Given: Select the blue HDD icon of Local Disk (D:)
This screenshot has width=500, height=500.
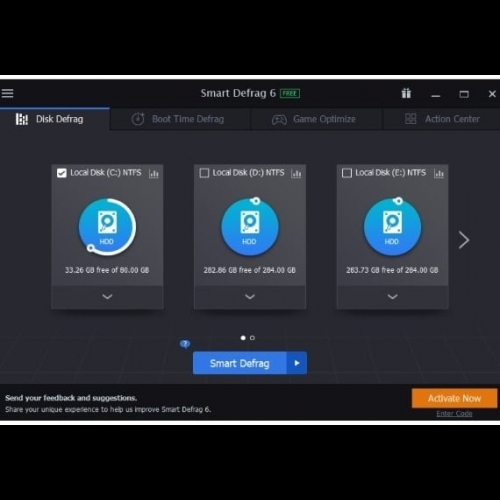Looking at the screenshot, I should pos(250,227).
